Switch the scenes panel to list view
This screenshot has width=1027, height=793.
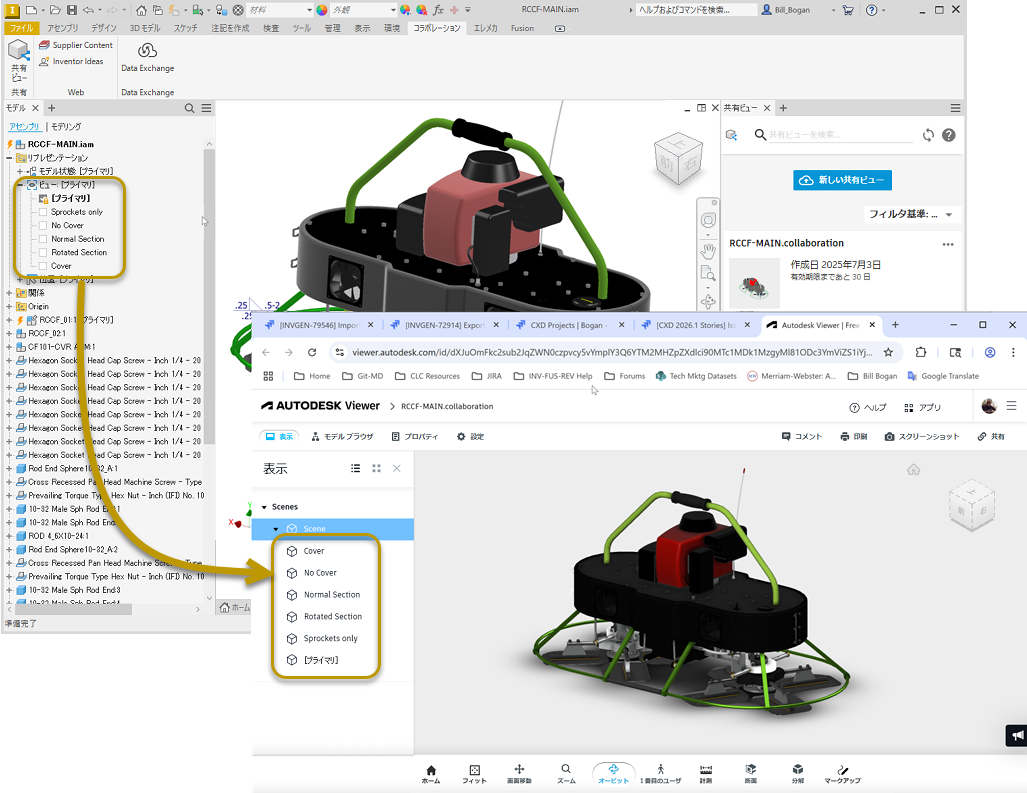[x=355, y=468]
